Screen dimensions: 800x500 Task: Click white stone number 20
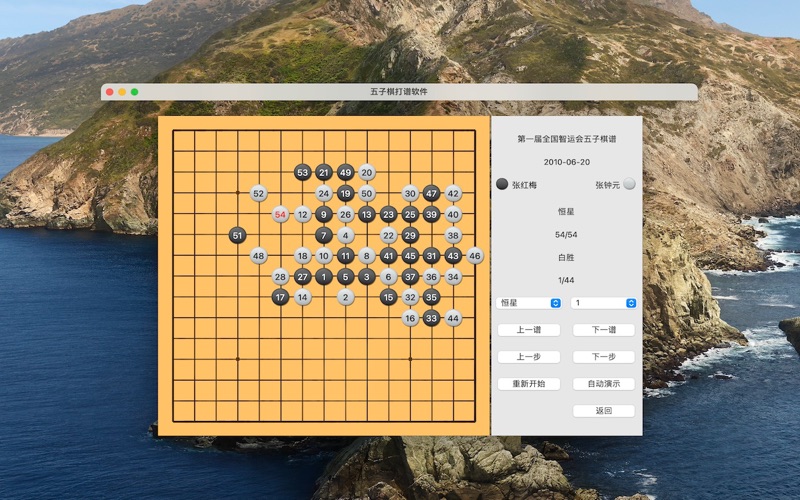pos(367,172)
